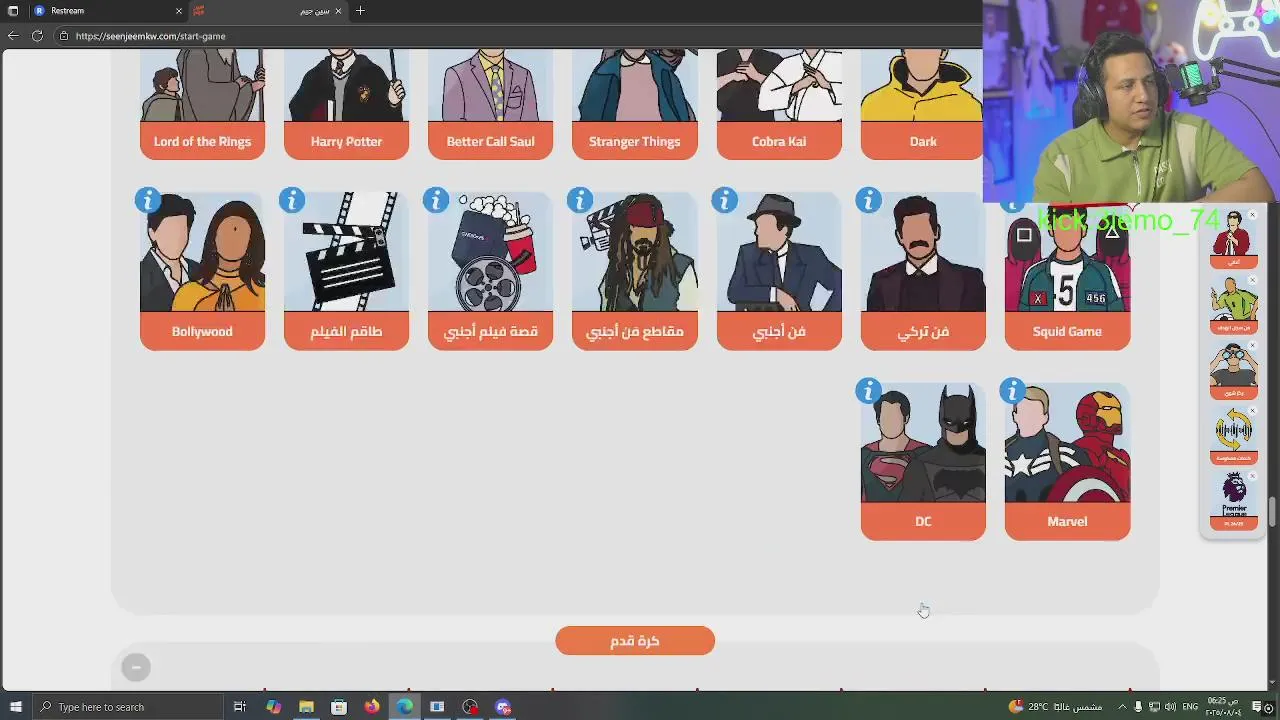
Task: Select the Dark category
Action: pos(923,104)
